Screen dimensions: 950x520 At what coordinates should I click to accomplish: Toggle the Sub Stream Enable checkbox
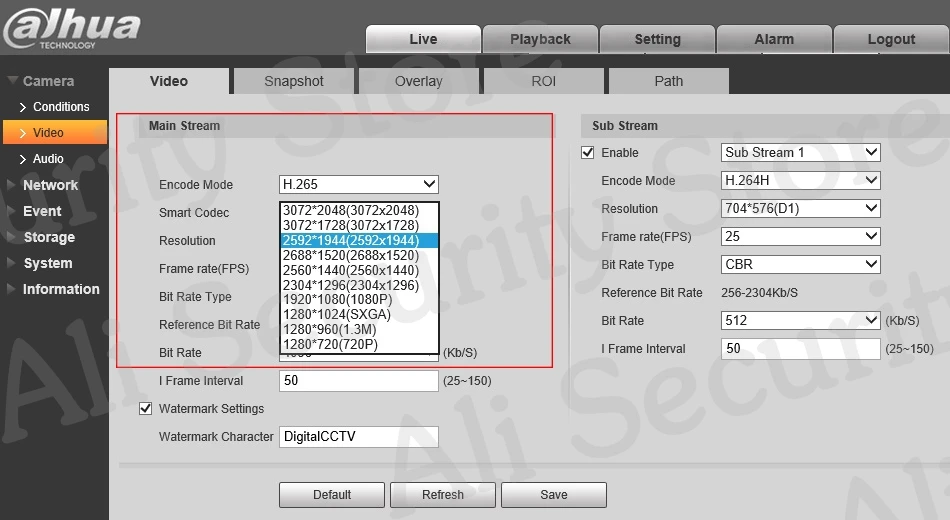click(587, 153)
